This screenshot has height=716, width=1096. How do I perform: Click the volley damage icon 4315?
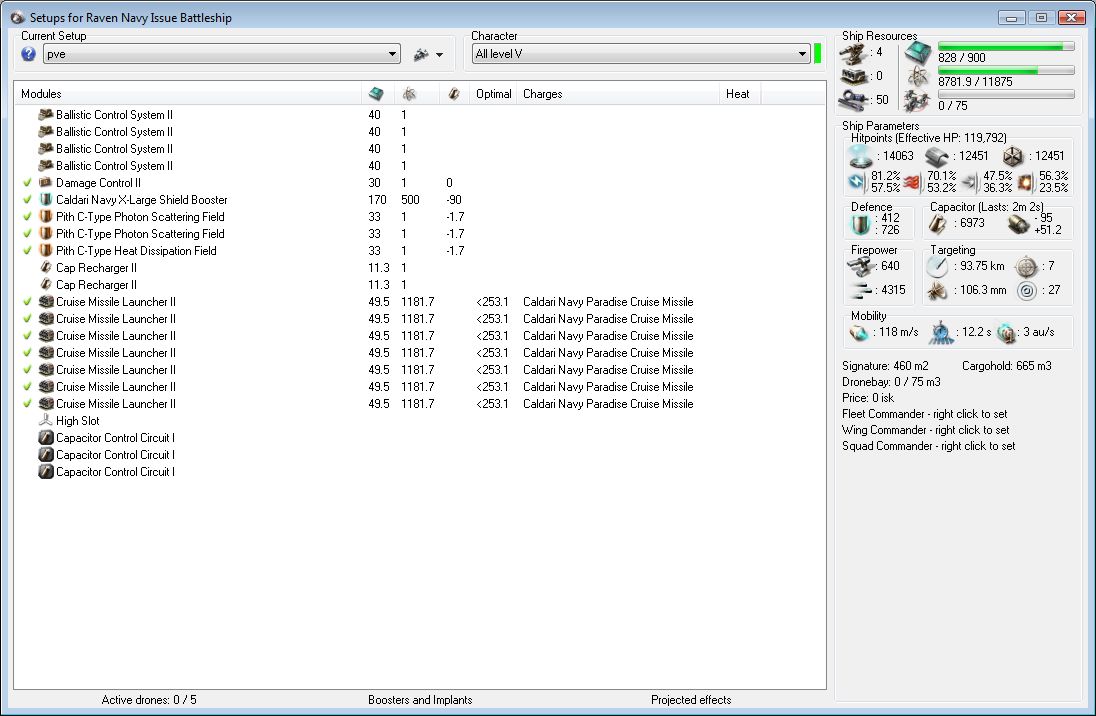(860, 290)
